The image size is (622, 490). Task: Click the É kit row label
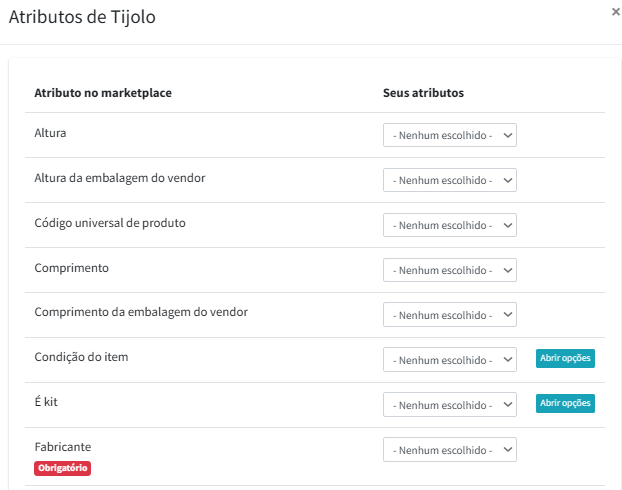tap(47, 401)
